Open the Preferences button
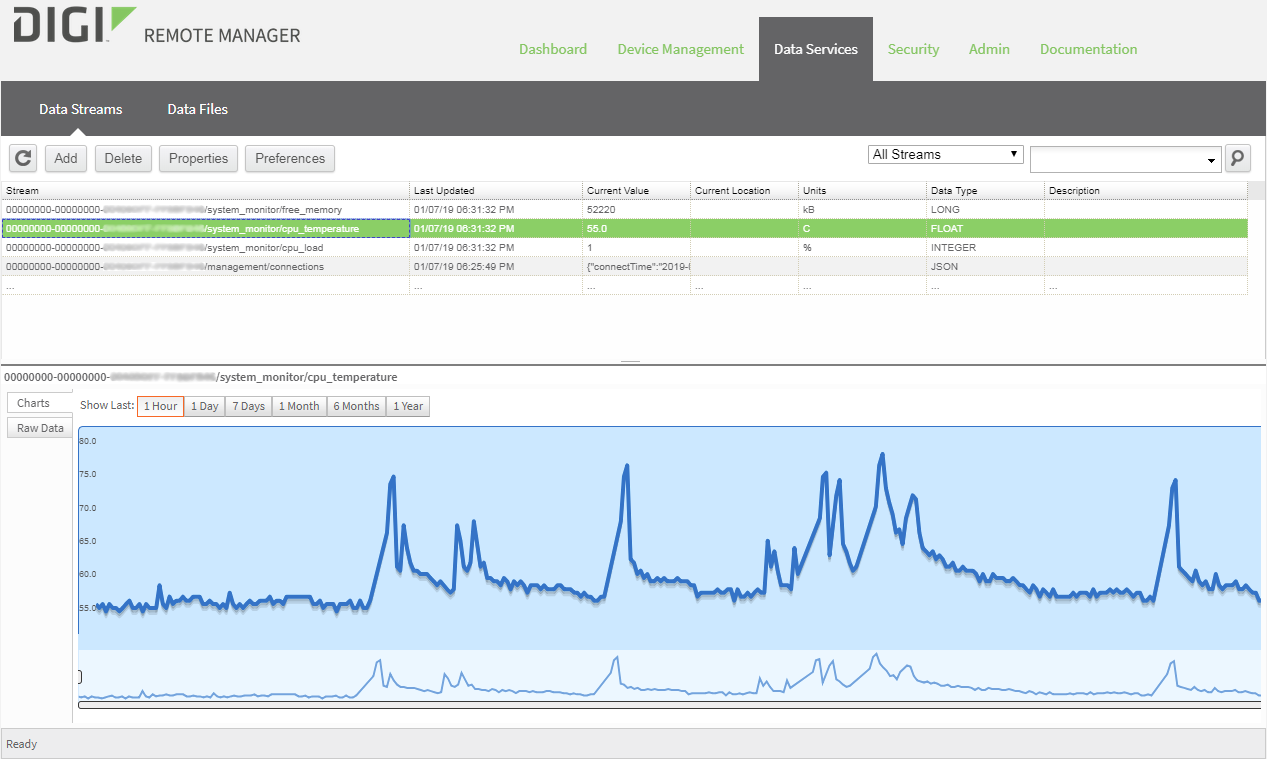The height and width of the screenshot is (759, 1267). (290, 158)
